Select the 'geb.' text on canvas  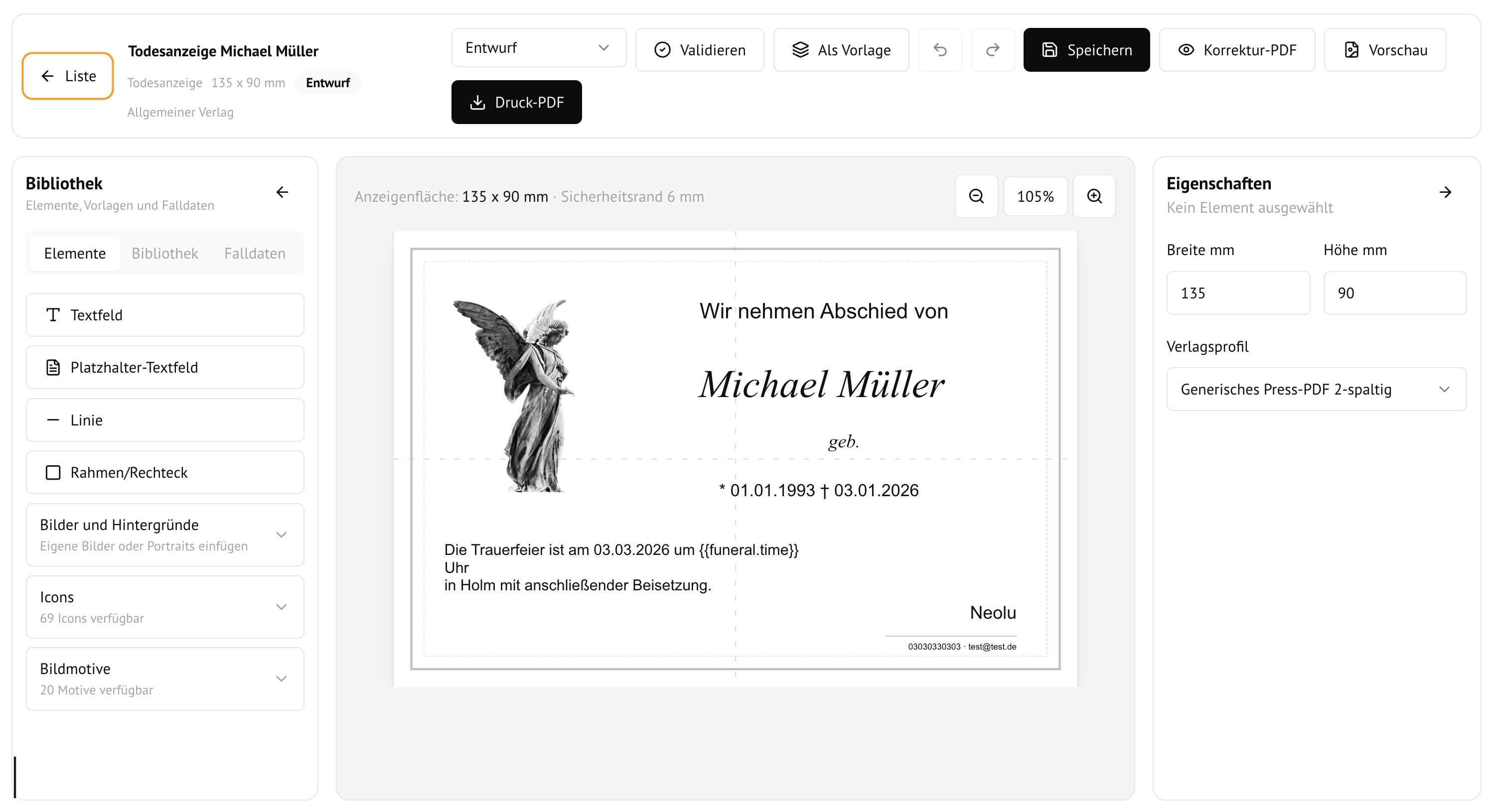(x=843, y=442)
